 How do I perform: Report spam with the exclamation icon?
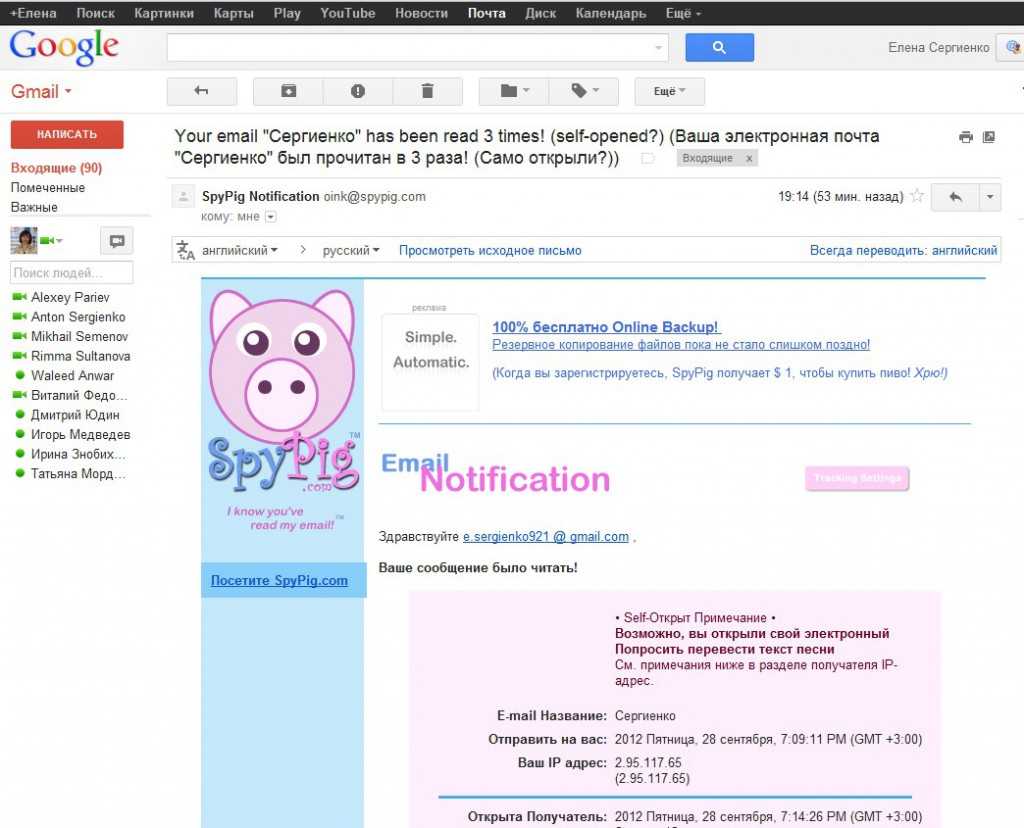[358, 91]
